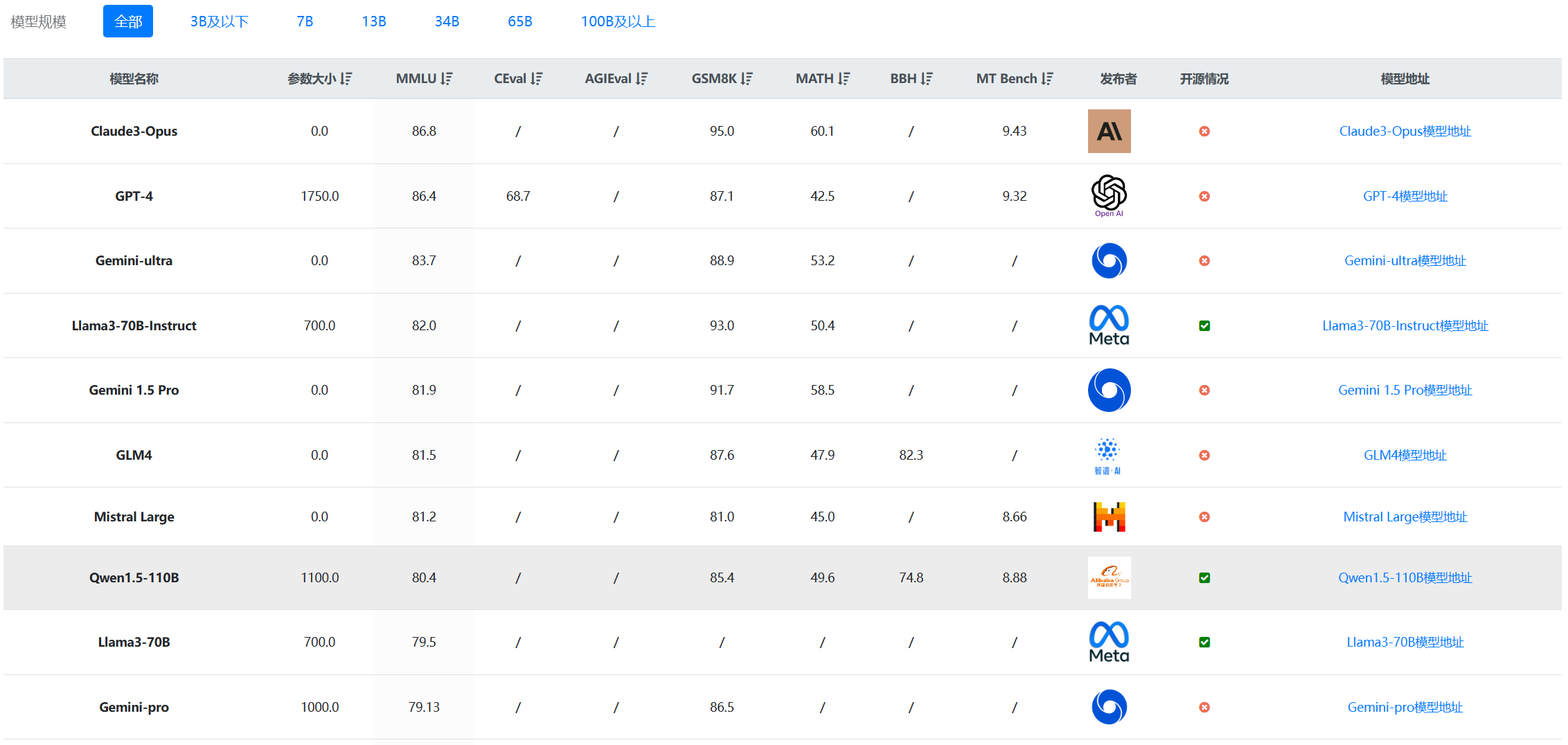Select the 全部 model size filter

coord(128,21)
